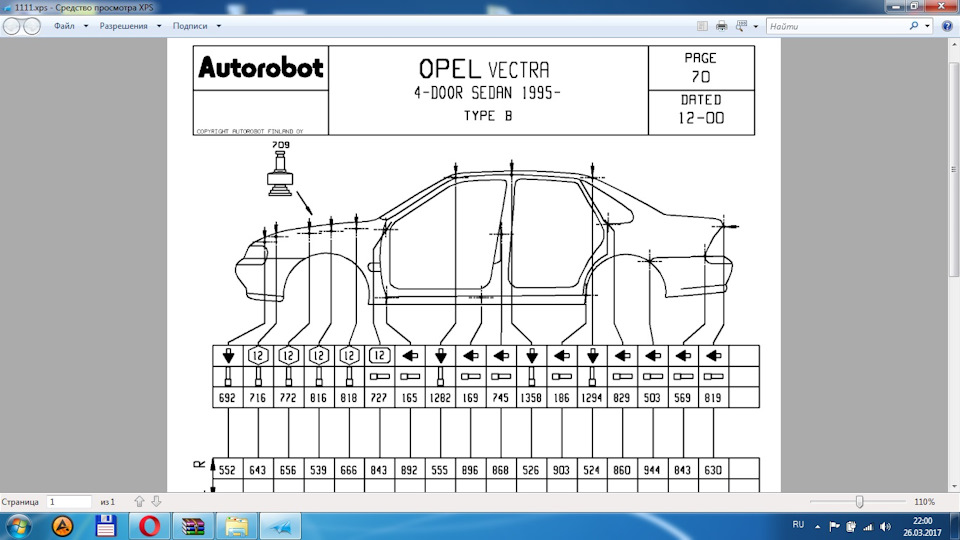Click the Страница page number field

69,501
